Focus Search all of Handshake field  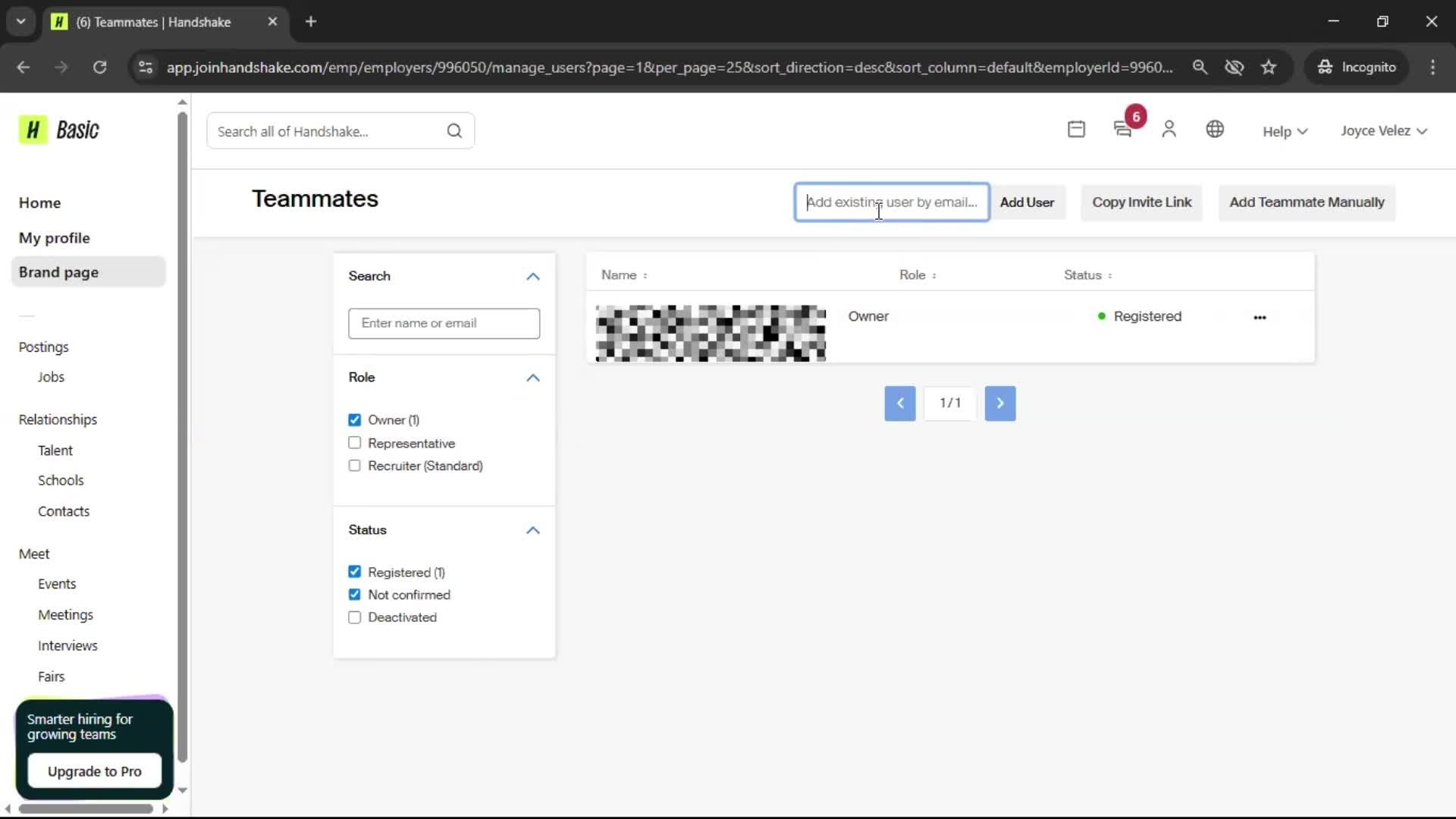(x=340, y=131)
